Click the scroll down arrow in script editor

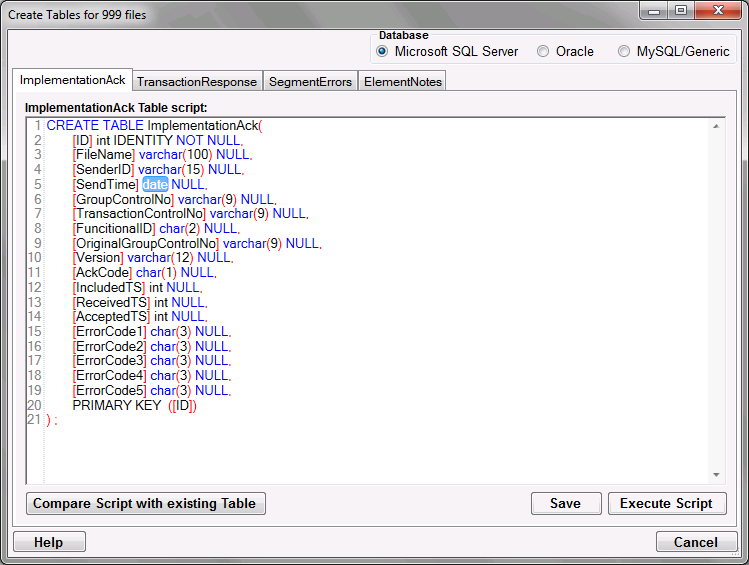click(x=717, y=474)
